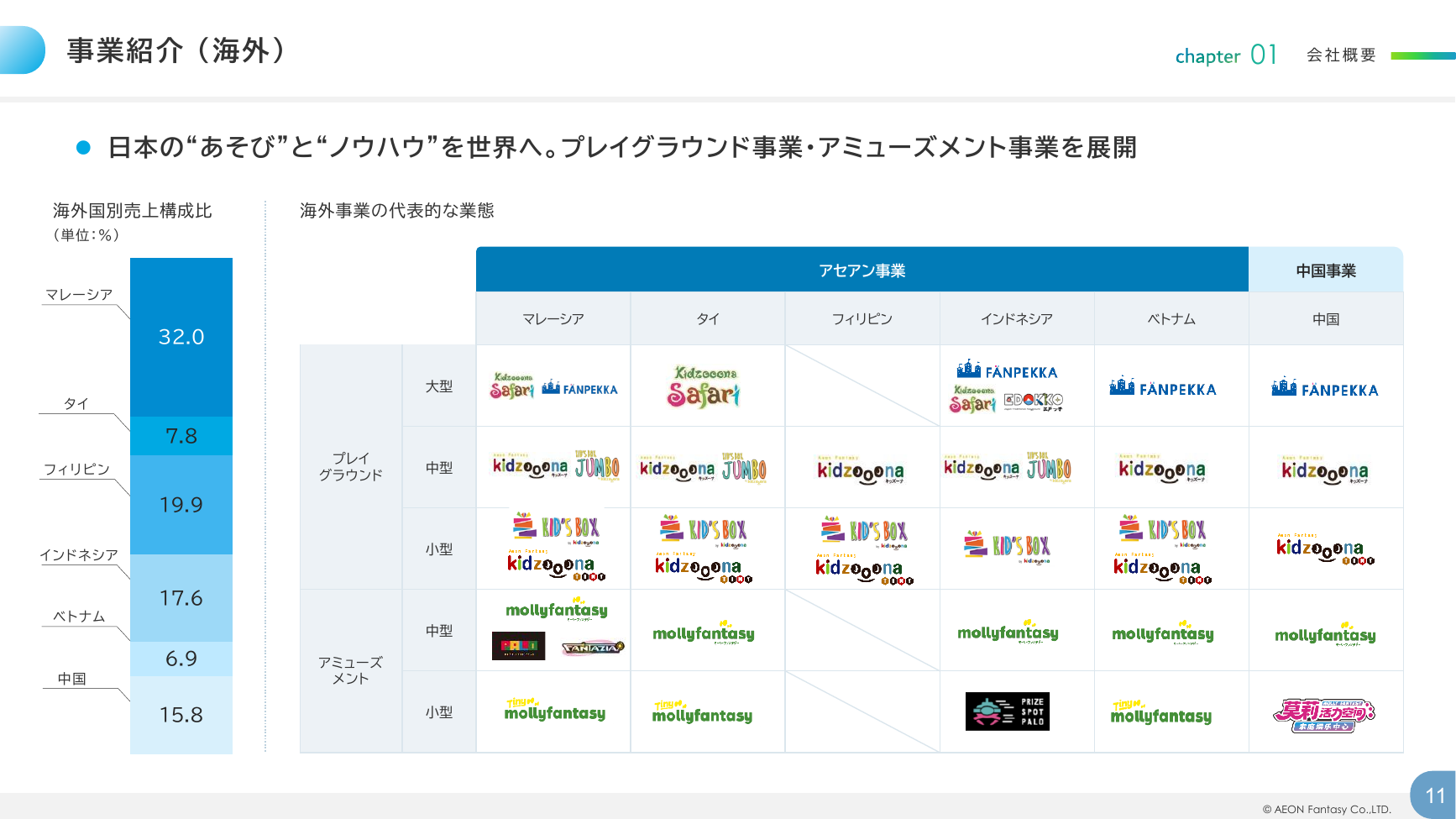Image resolution: width=1456 pixels, height=819 pixels.
Task: Click the タイ column header
Action: click(708, 318)
